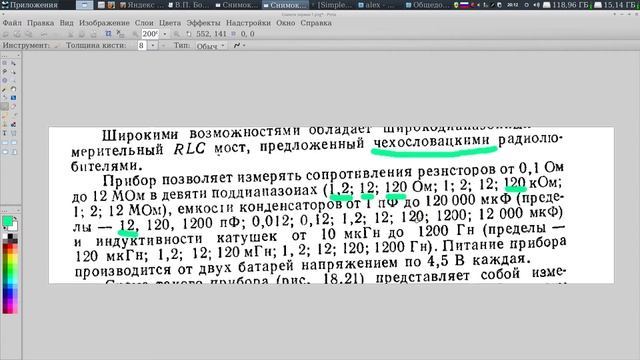This screenshot has width=640, height=360.
Task: Open the Вид menu
Action: [x=67, y=23]
